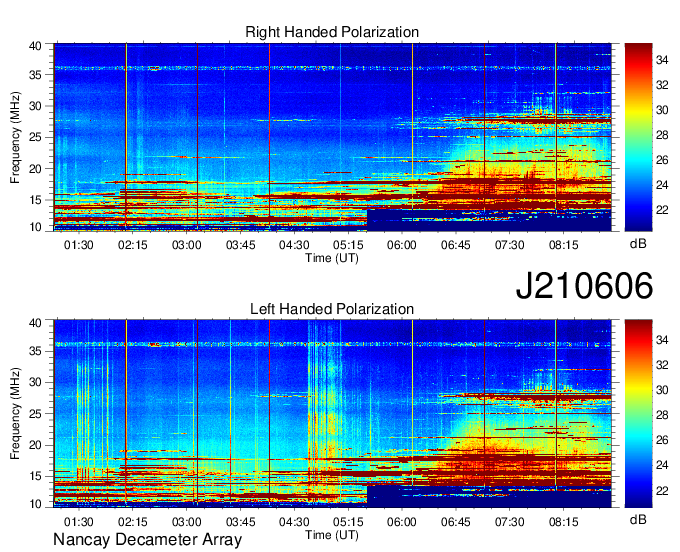This screenshot has height=552, width=680.
Task: Click the 34 dB value on upper colorbar
Action: 662,60
